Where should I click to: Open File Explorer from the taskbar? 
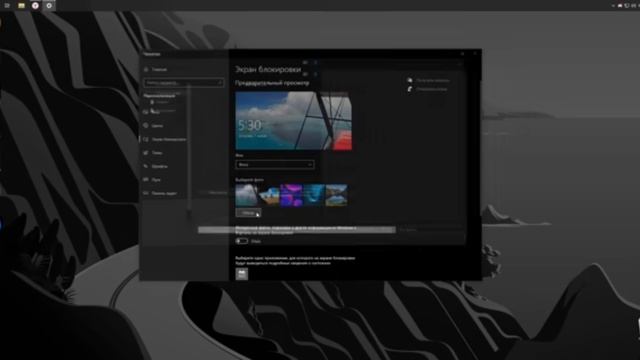pos(21,5)
